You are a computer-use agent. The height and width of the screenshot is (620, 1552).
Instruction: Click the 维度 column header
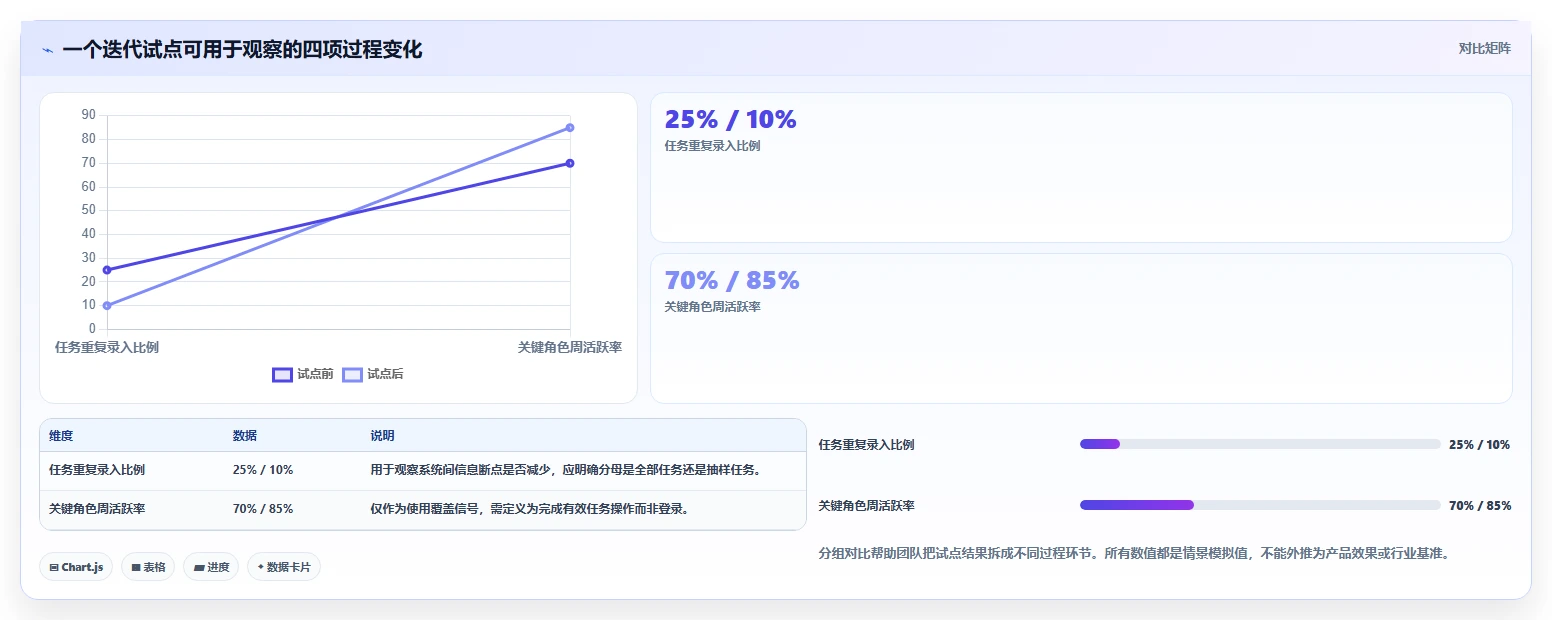click(61, 436)
